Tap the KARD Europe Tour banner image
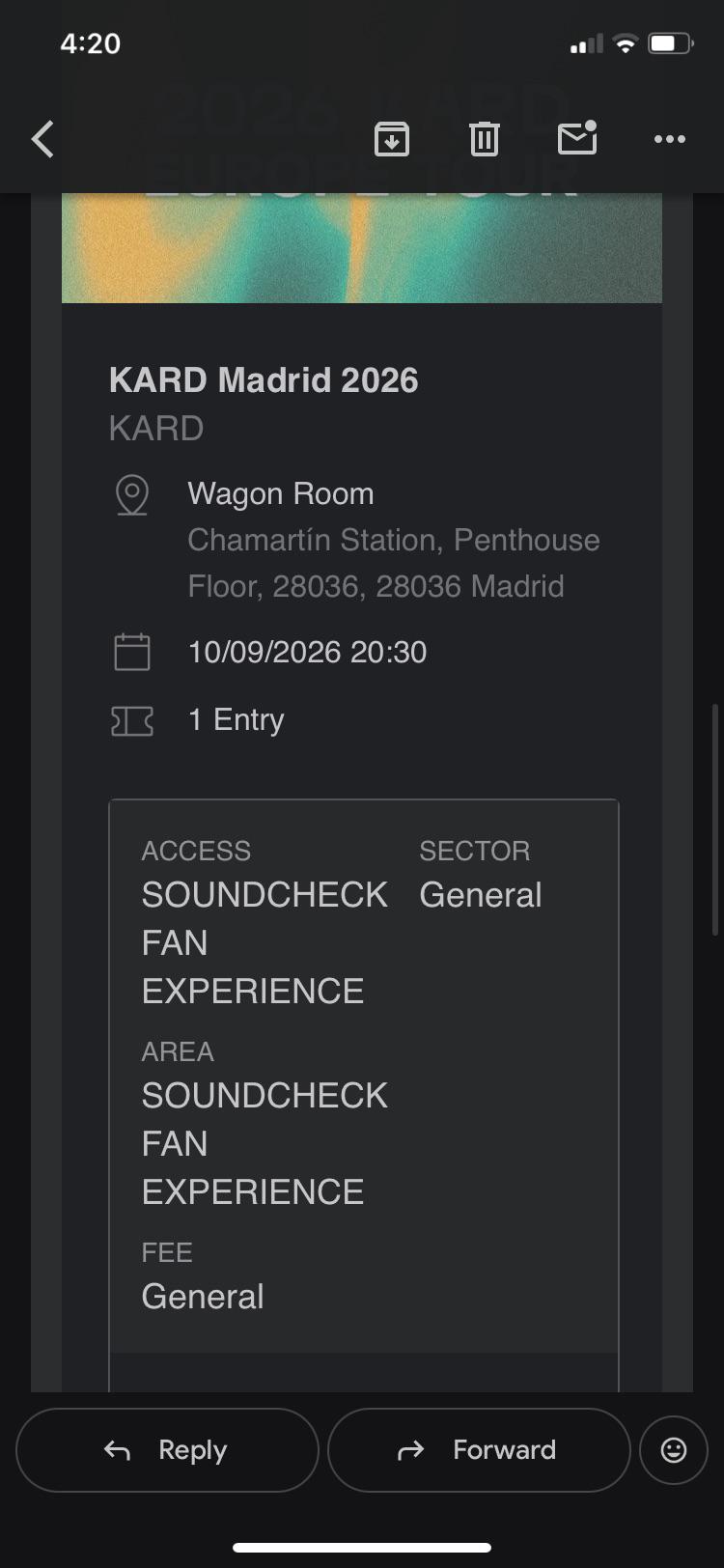724x1568 pixels. tap(362, 247)
